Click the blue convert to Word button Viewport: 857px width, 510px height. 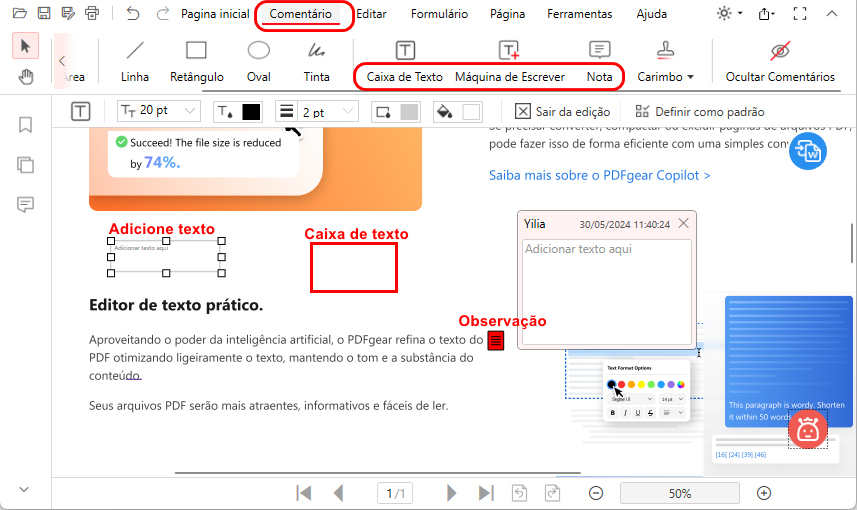tap(807, 151)
